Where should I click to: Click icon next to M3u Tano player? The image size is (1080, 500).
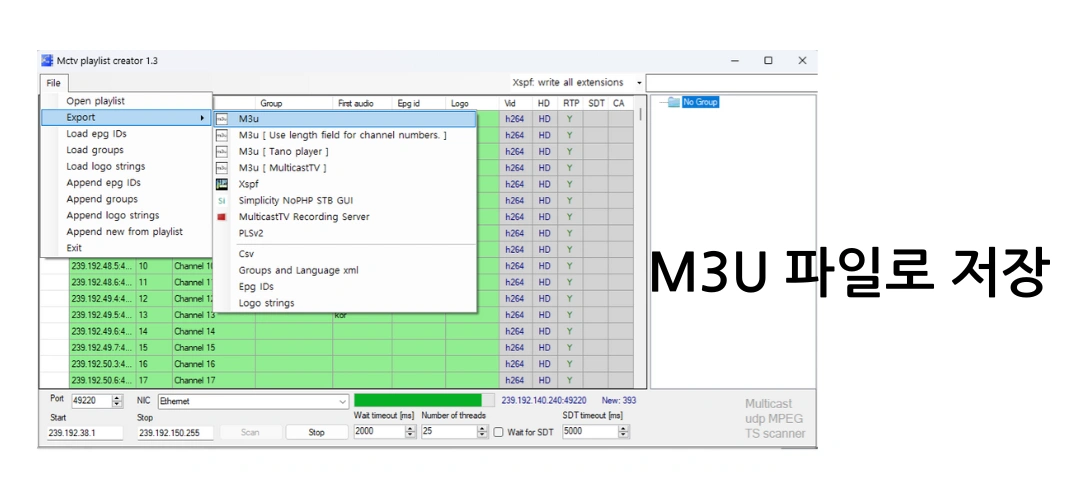coord(222,152)
